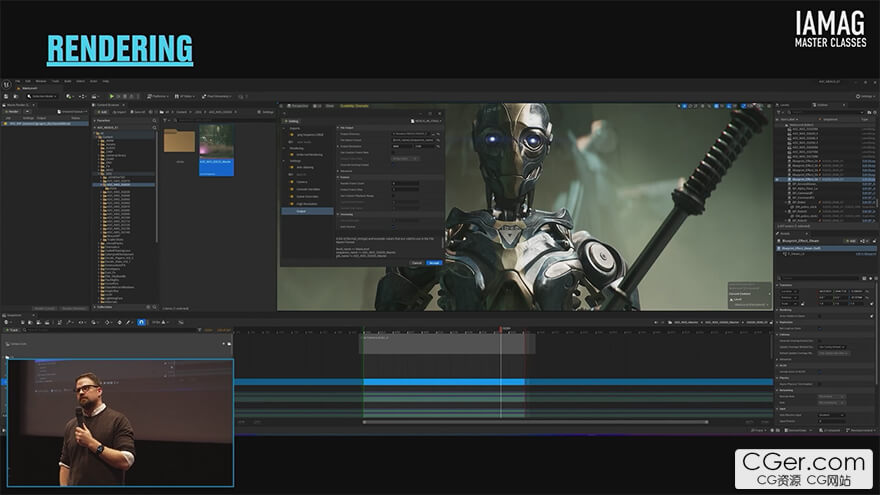Click the green Render button in render queue
The image size is (880, 495).
pyautogui.click(x=12, y=112)
